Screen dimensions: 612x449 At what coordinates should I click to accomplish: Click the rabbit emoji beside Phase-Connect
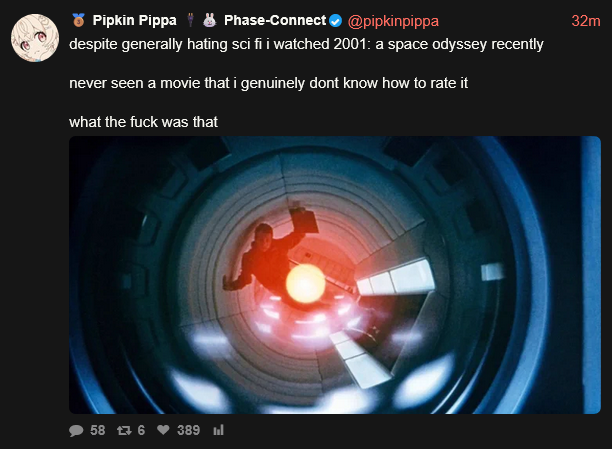[x=210, y=20]
